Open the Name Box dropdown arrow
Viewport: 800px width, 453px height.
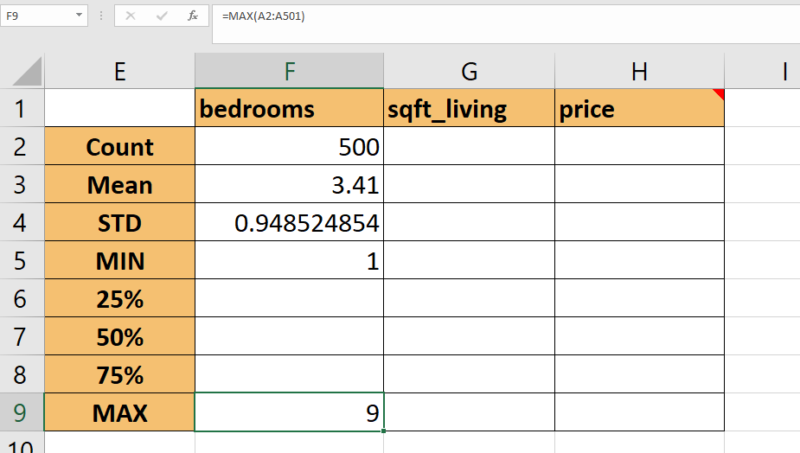click(79, 17)
